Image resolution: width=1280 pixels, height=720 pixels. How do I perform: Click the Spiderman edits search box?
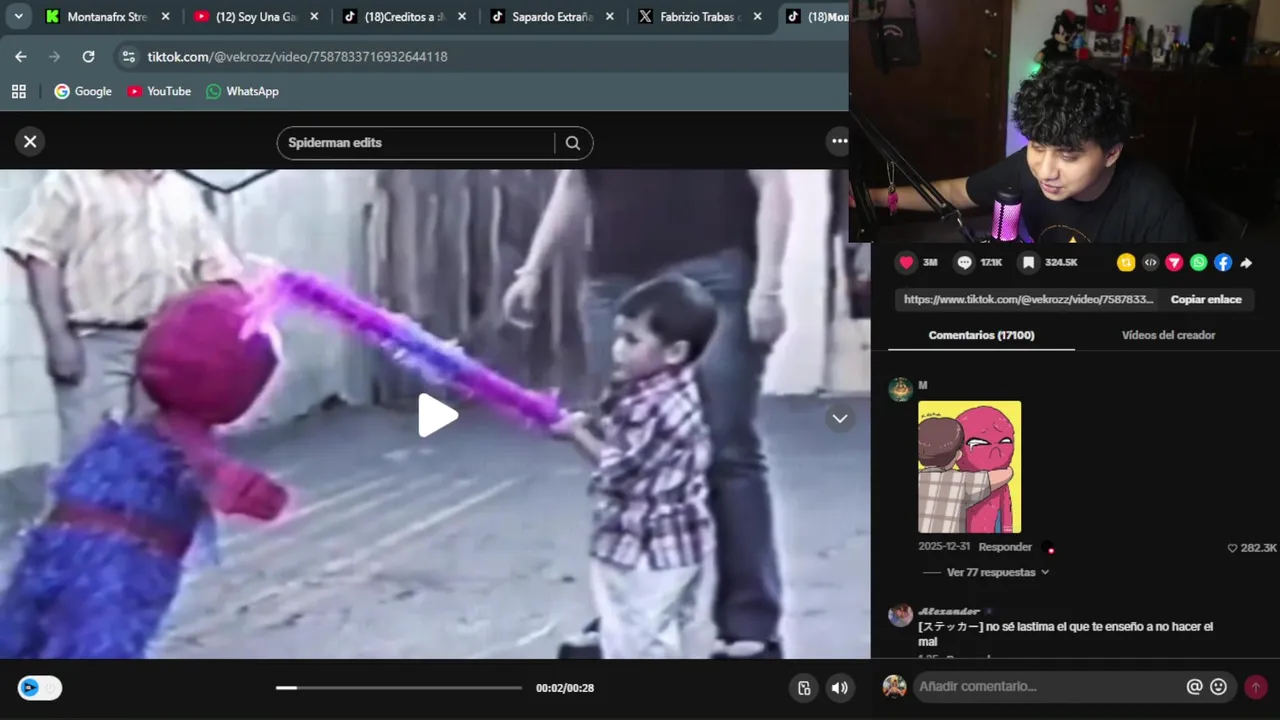[x=416, y=143]
